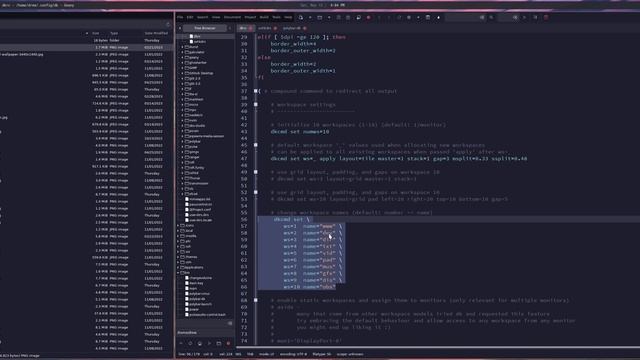
Task: Expand the github-desktop folder in tree
Action: [x=182, y=73]
